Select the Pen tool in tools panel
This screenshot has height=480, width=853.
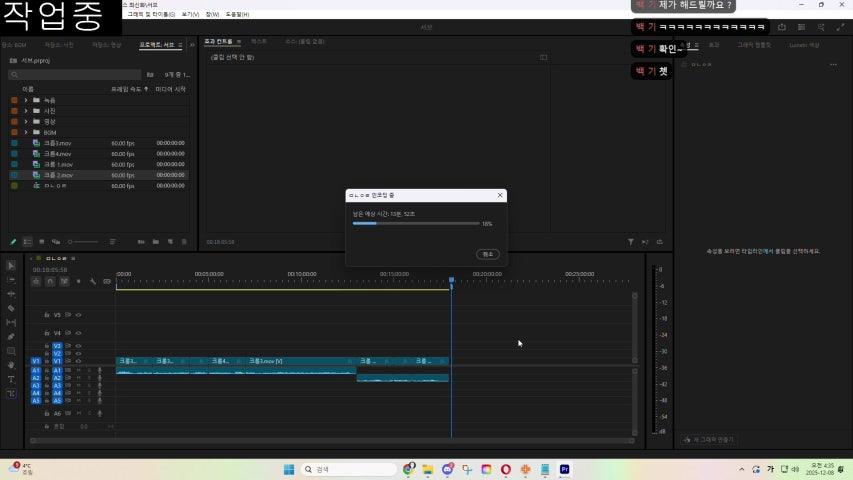tap(11, 337)
